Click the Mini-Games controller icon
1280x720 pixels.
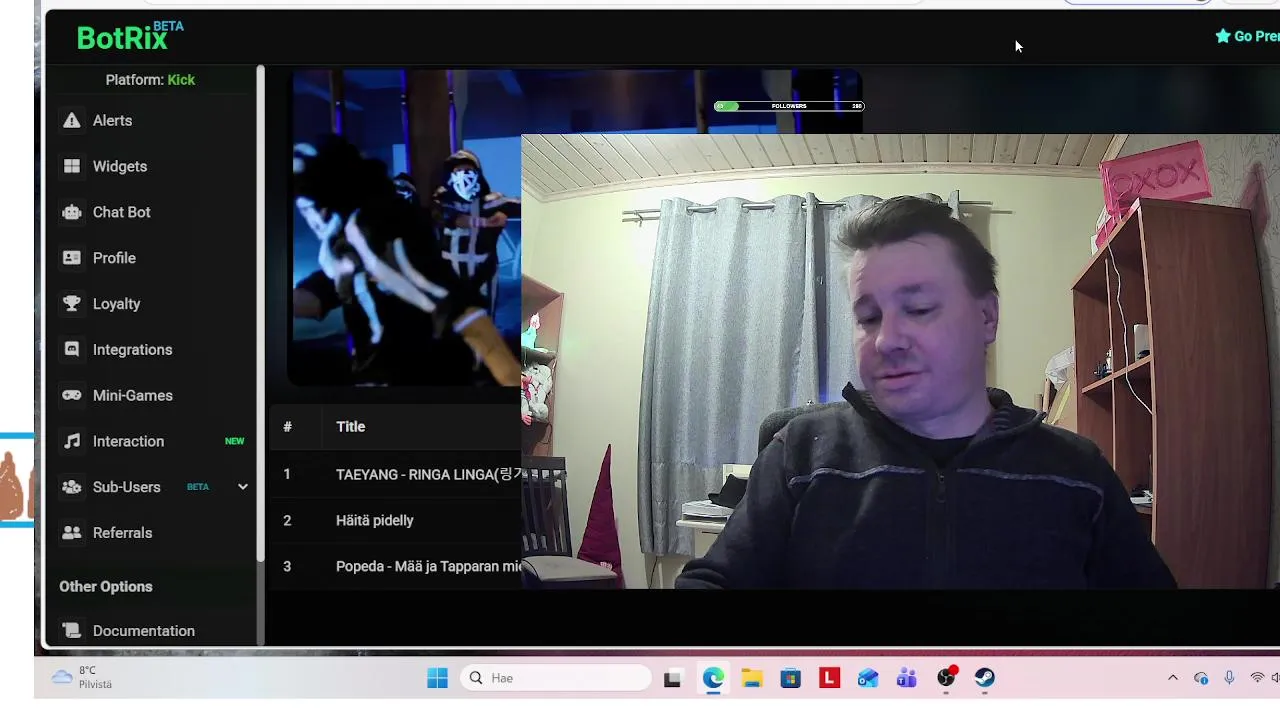click(x=72, y=395)
